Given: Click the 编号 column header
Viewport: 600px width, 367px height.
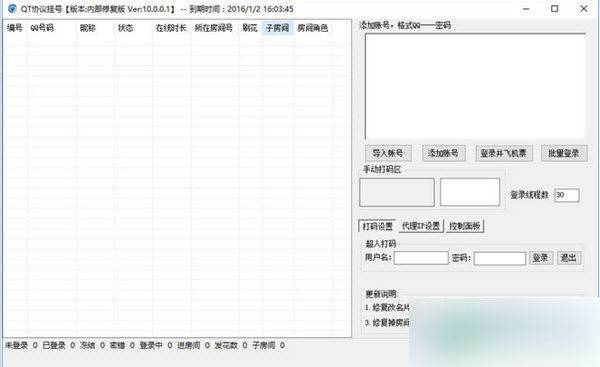Looking at the screenshot, I should pos(15,28).
